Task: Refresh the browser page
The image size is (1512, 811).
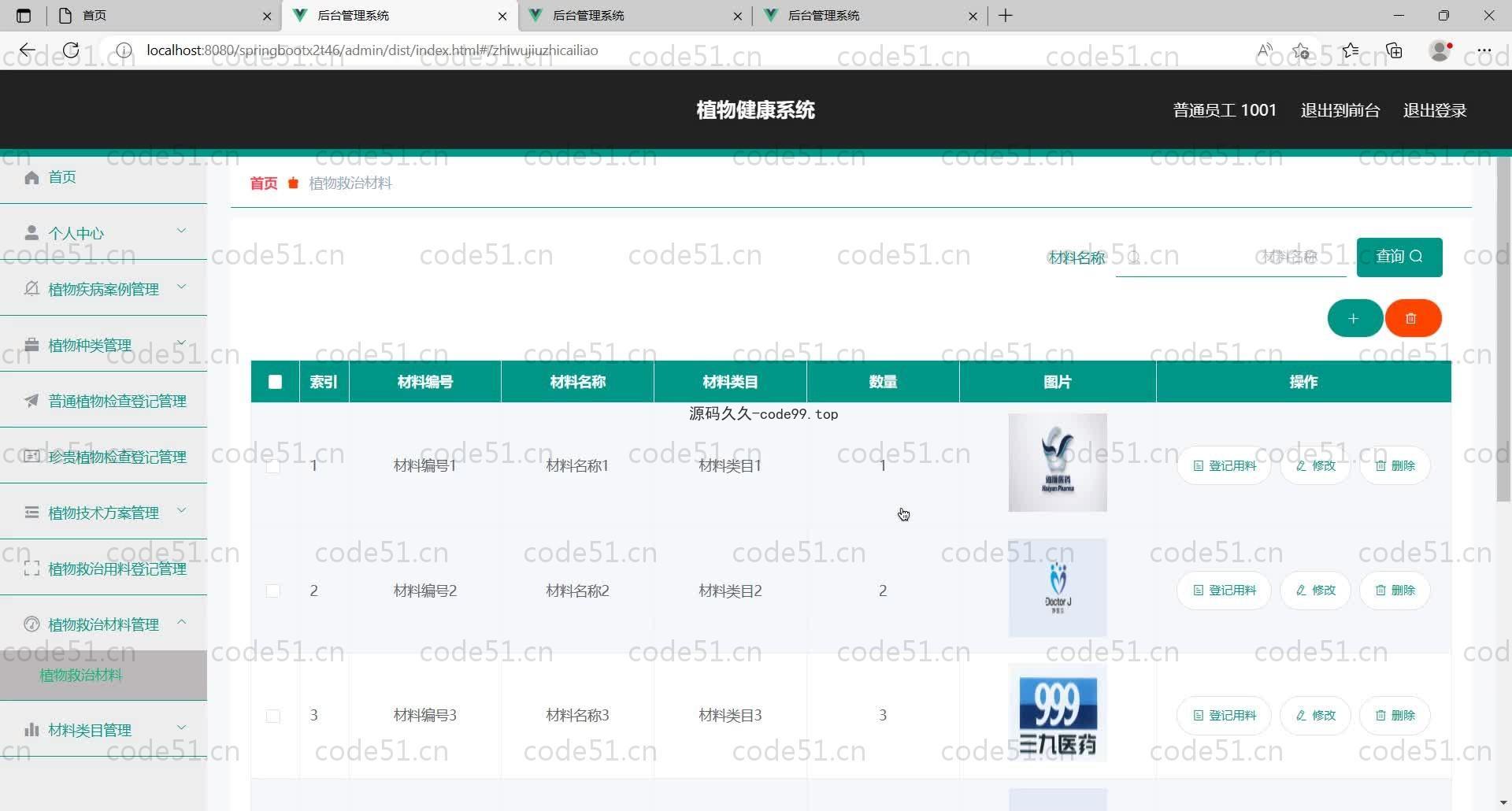Action: [71, 50]
